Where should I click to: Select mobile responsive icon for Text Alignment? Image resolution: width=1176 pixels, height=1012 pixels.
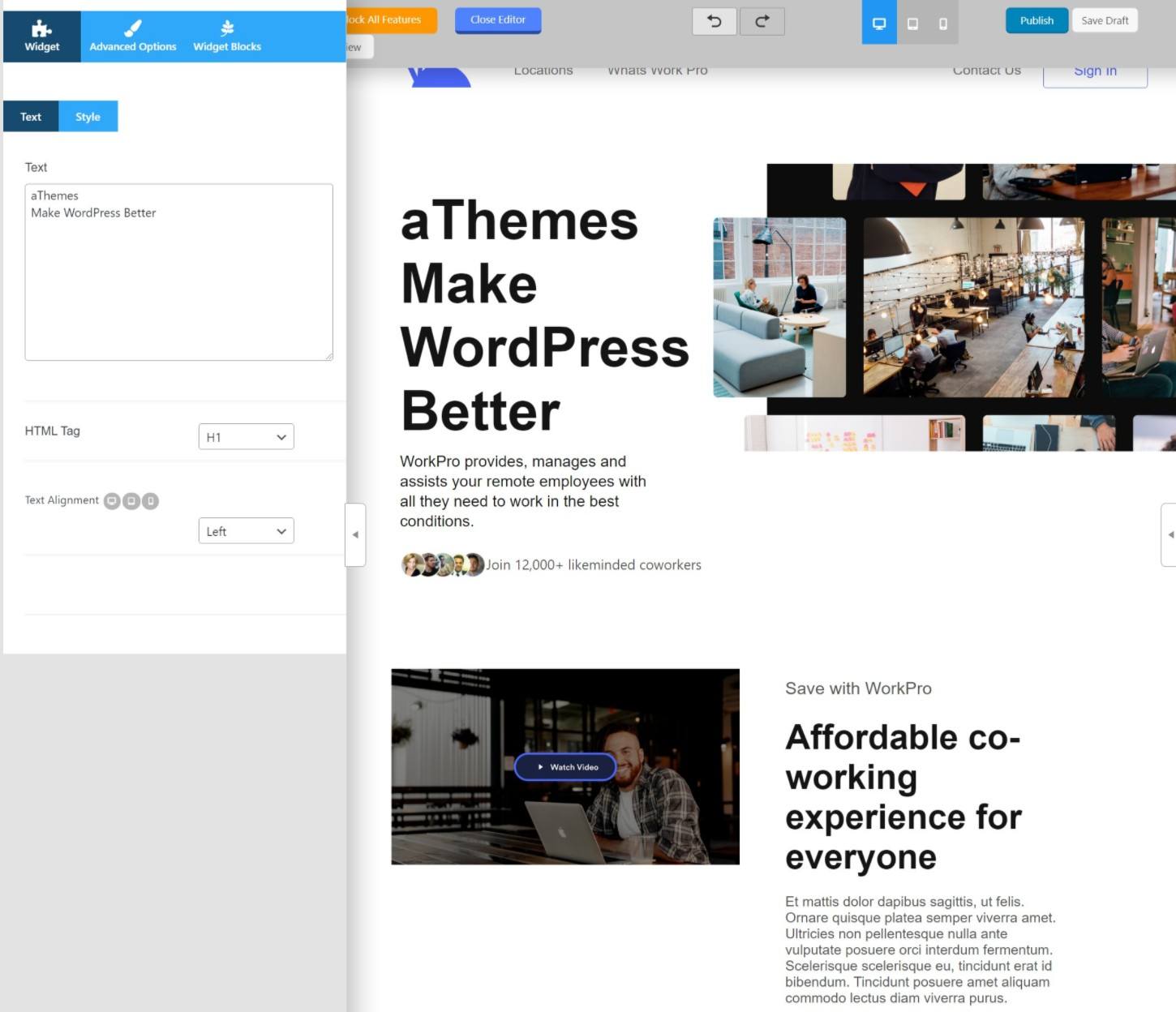[149, 500]
